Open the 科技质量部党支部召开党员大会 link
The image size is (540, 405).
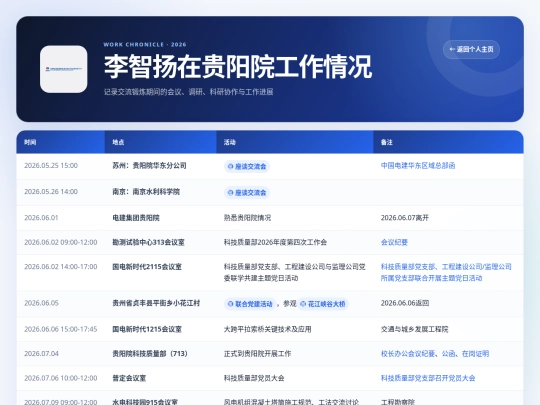click(x=428, y=378)
